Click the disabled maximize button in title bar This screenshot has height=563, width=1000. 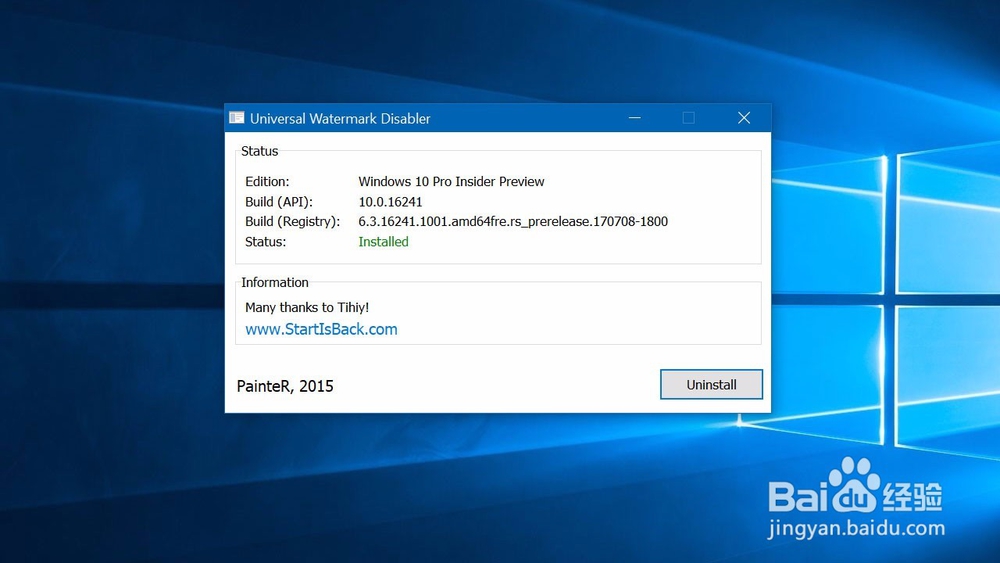689,118
